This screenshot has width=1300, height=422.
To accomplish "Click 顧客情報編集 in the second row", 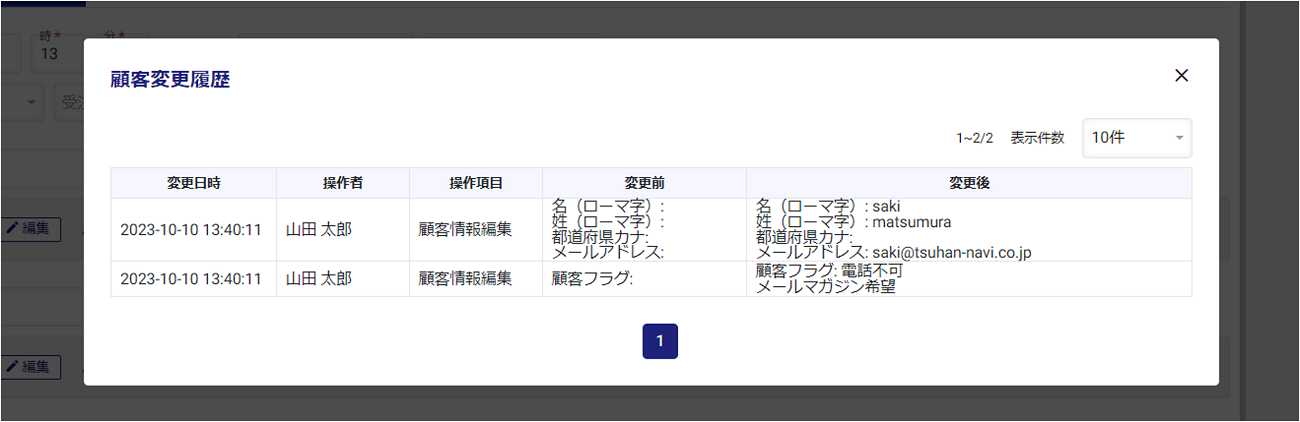I will pyautogui.click(x=465, y=279).
